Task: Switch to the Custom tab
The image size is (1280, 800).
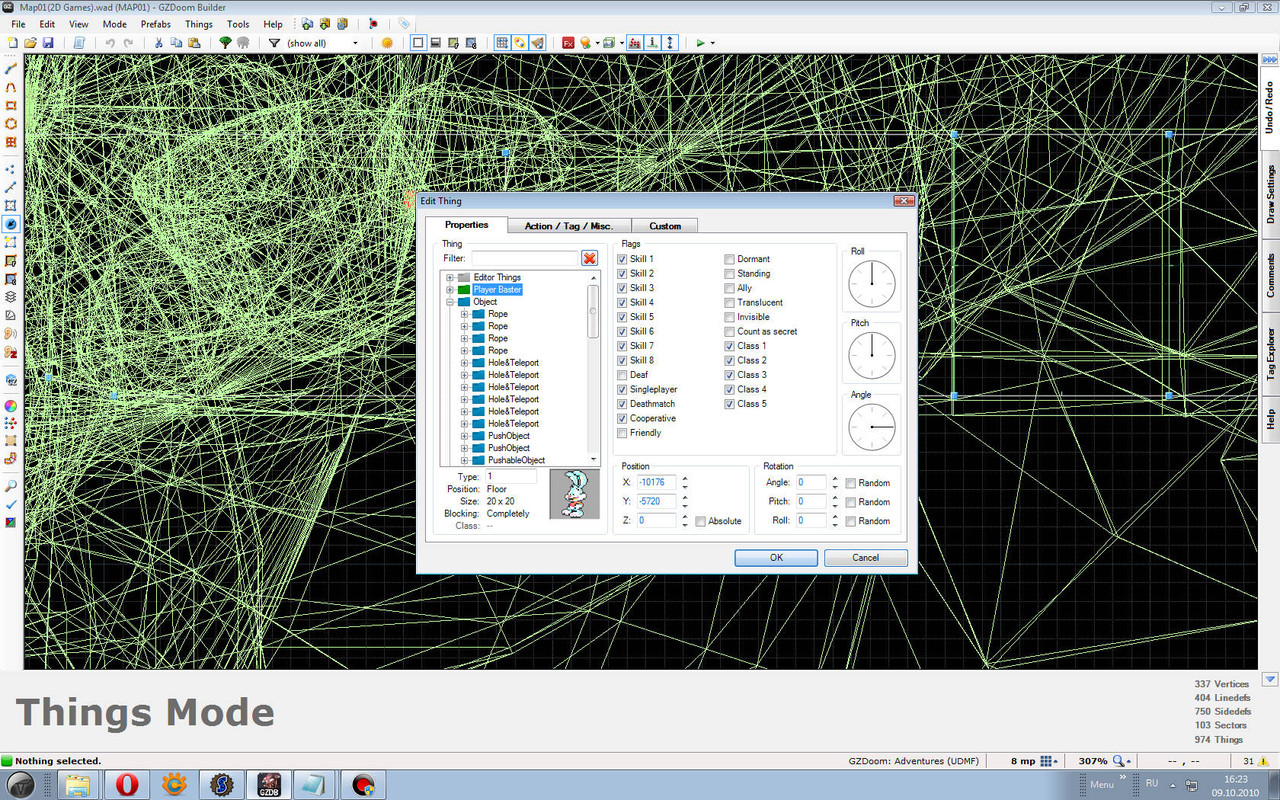Action: pos(665,226)
